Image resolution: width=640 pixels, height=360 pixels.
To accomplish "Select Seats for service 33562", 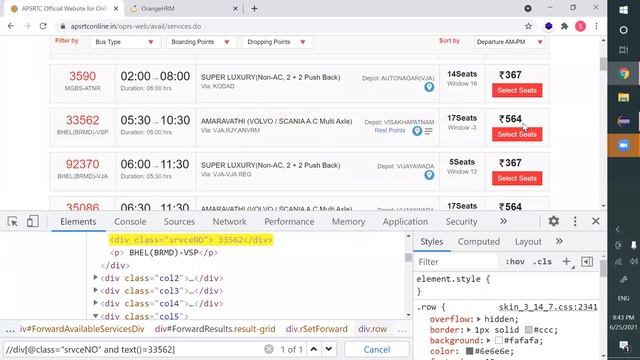I will (517, 134).
